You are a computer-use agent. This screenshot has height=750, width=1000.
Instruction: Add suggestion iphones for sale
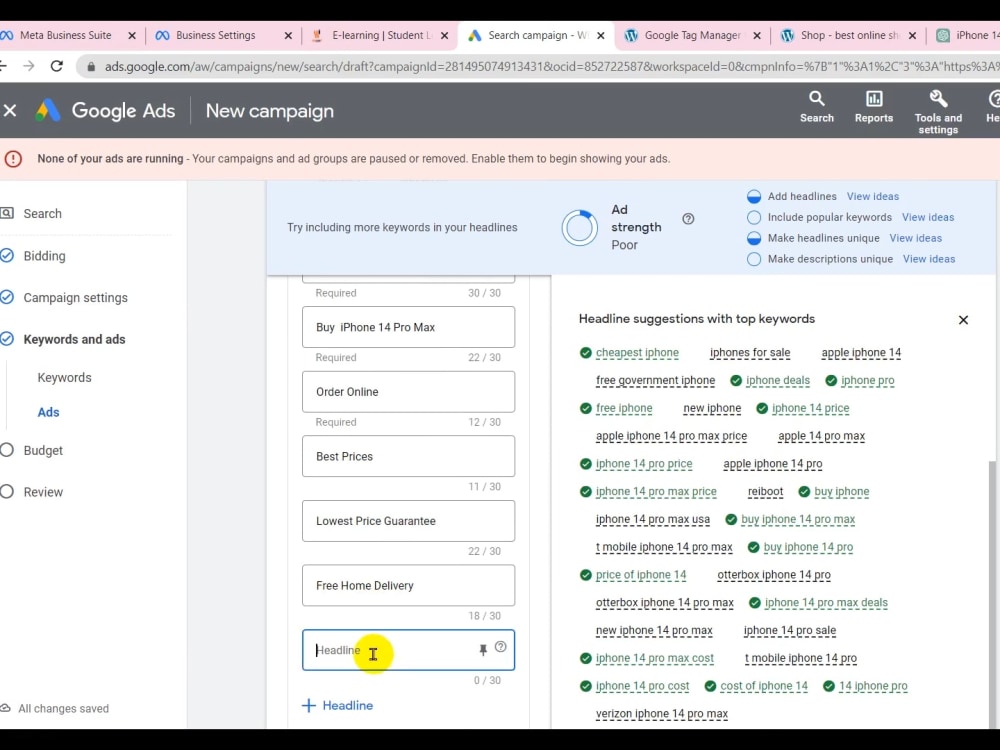coord(749,353)
